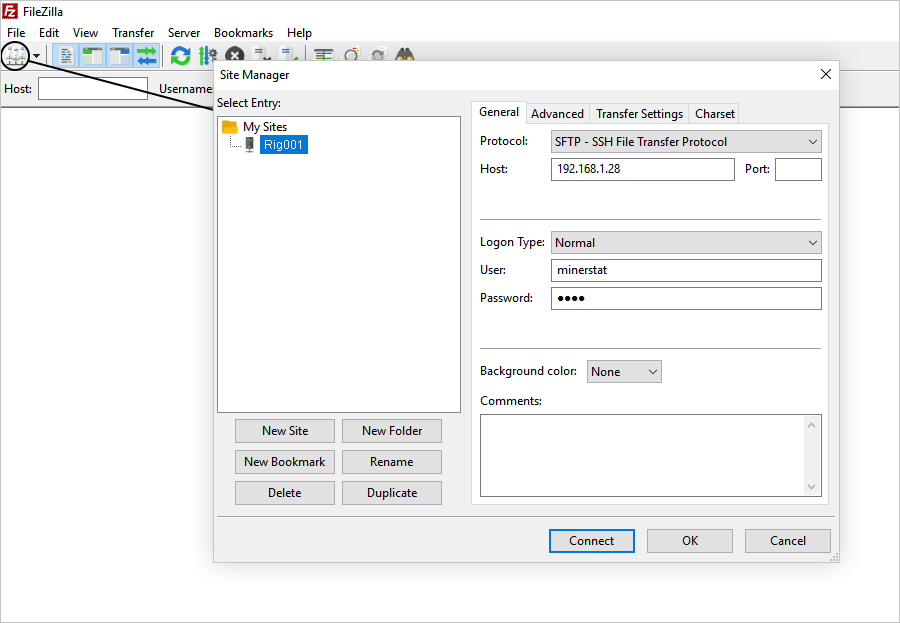Toggle the synchronized browsing icon
The width and height of the screenshot is (900, 623).
[378, 55]
